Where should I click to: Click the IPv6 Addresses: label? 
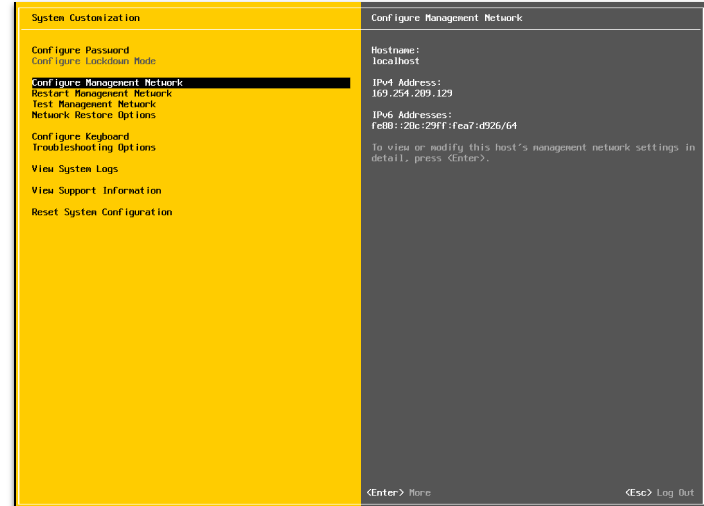412,115
